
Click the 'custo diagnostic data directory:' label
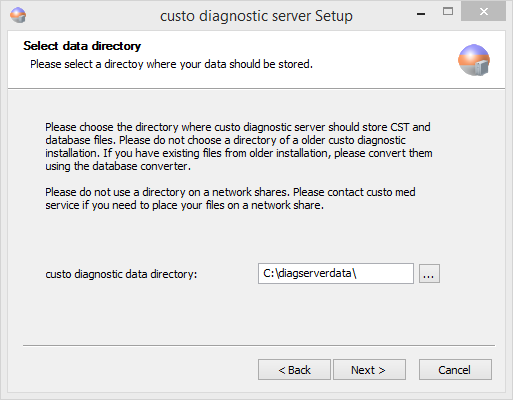click(x=121, y=274)
